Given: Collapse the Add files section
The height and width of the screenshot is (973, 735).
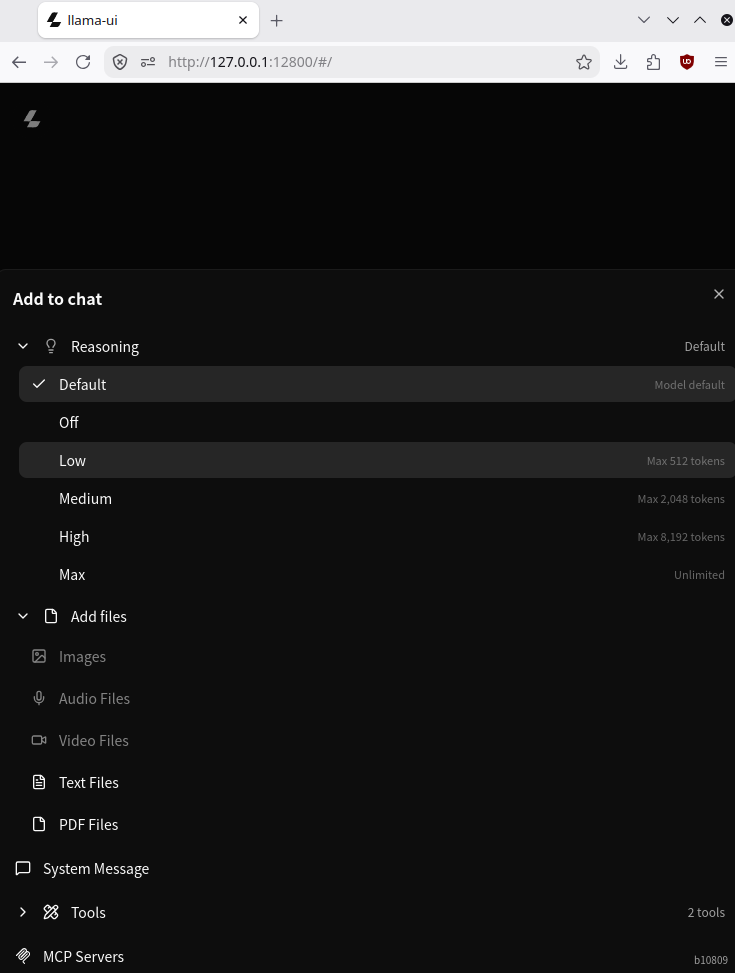Looking at the screenshot, I should (x=23, y=616).
